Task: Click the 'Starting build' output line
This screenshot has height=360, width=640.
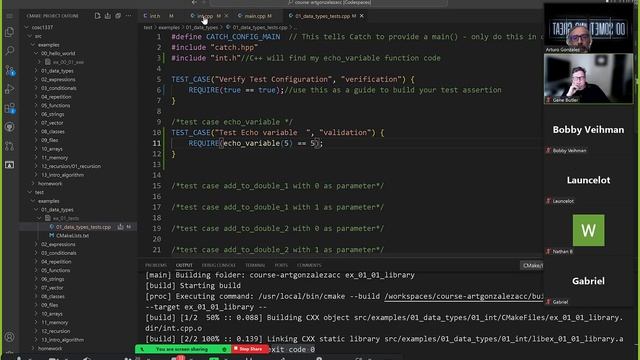Action: click(x=193, y=286)
